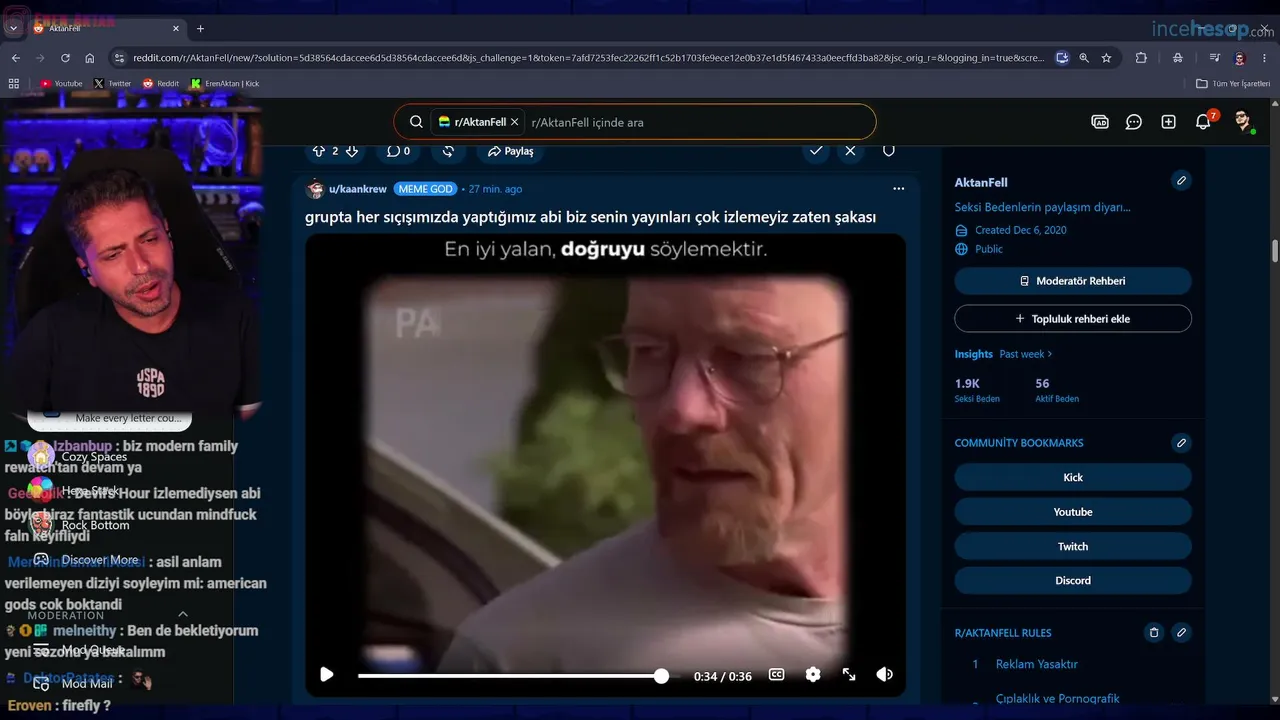Open the Reddit ads icon
The image size is (1280, 720).
1100,122
